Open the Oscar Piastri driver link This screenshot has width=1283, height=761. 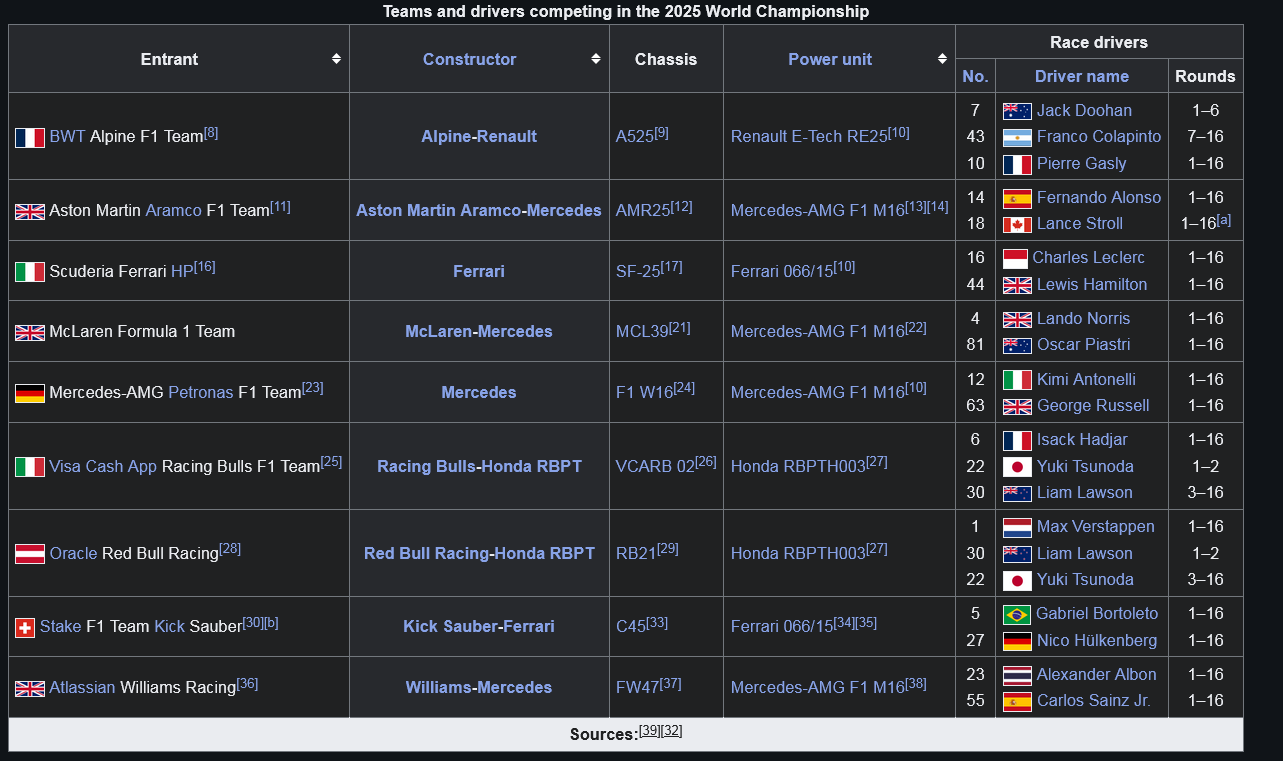point(1084,345)
